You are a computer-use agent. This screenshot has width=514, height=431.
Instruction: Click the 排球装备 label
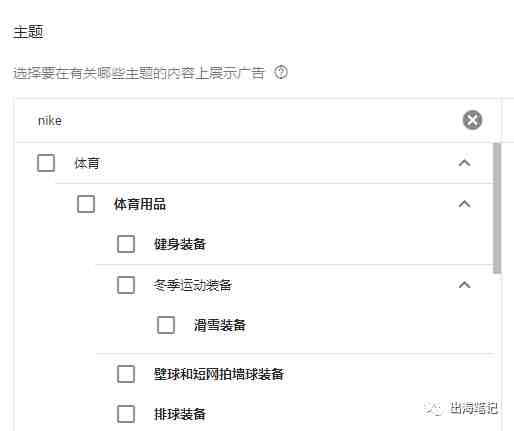180,414
